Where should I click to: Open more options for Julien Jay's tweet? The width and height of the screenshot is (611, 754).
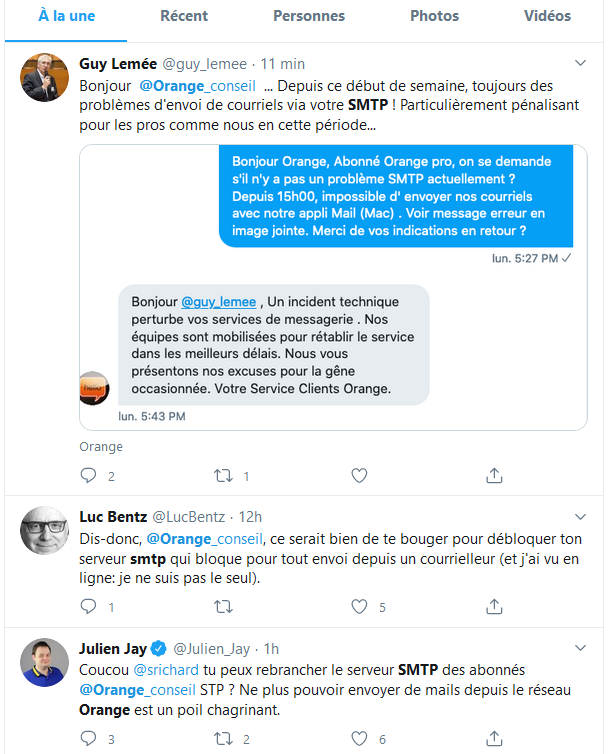point(581,648)
